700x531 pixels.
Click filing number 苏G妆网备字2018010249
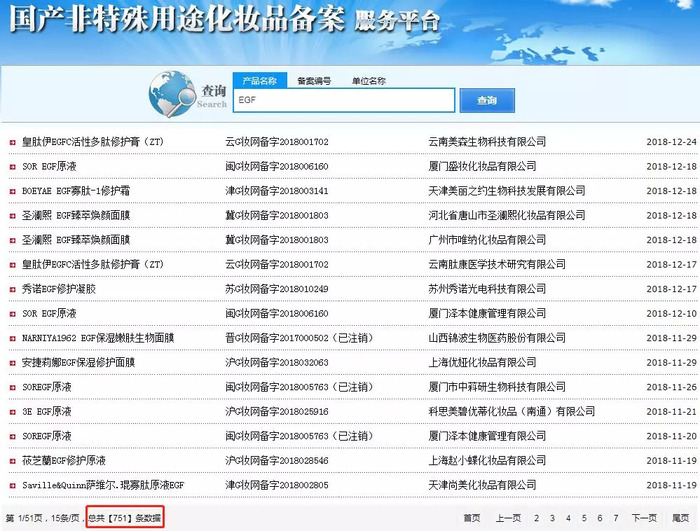point(277,289)
